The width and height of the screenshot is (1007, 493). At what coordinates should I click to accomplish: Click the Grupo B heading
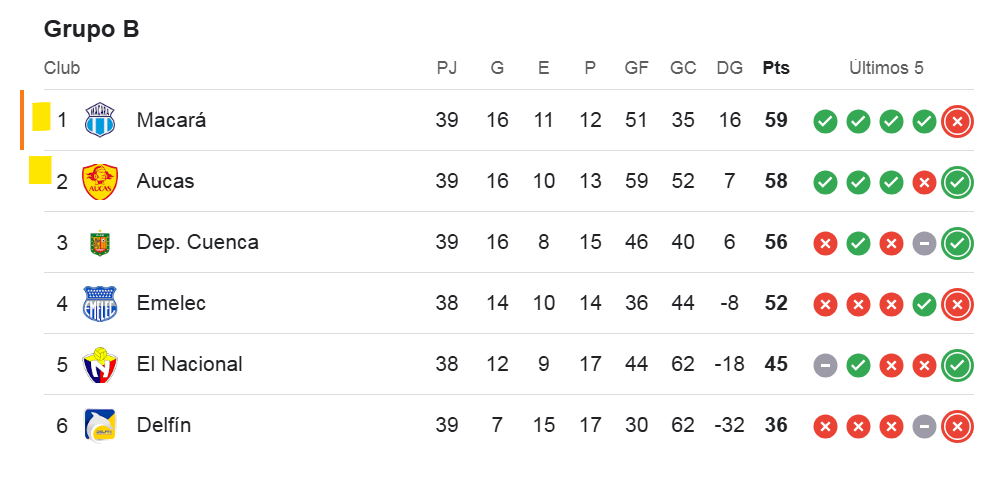91,29
